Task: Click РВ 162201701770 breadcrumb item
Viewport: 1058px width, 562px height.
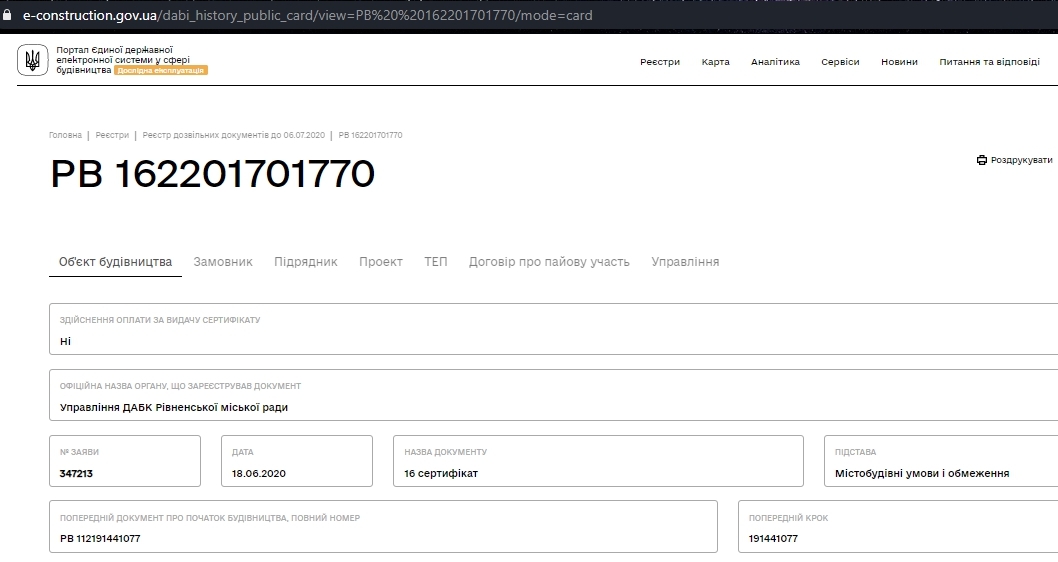Action: click(370, 135)
